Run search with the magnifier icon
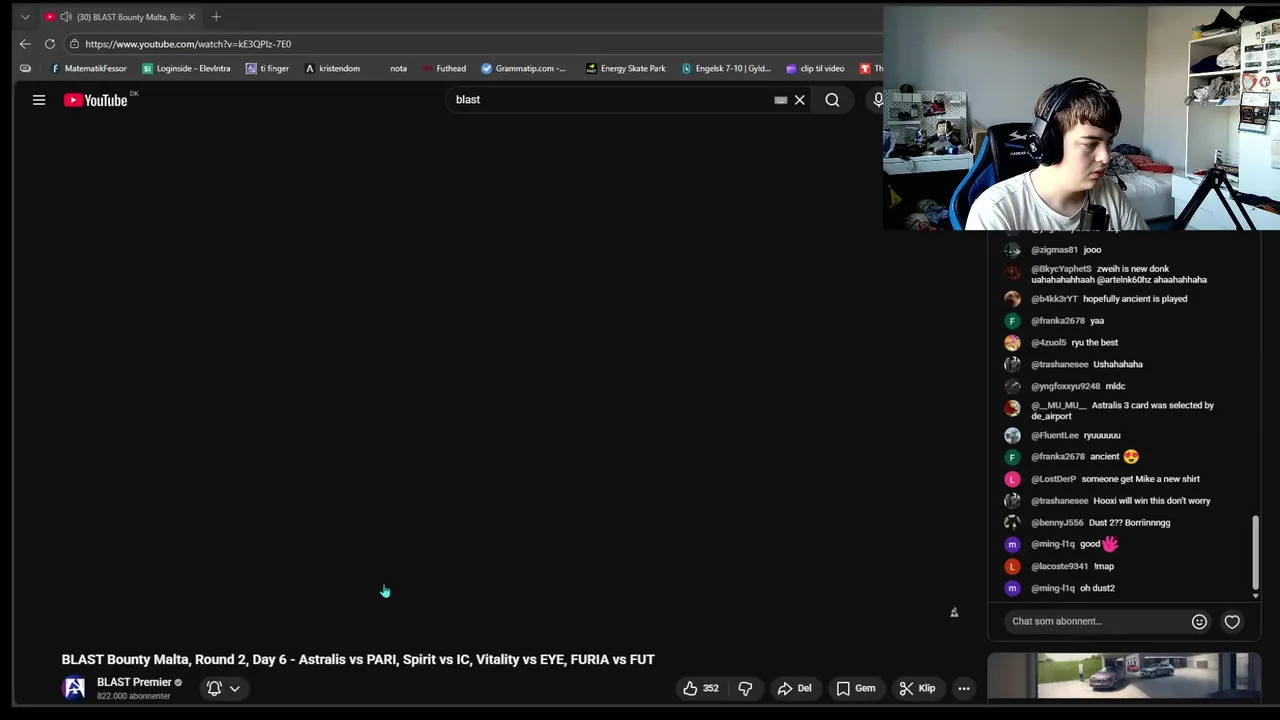The image size is (1280, 720). tap(832, 100)
